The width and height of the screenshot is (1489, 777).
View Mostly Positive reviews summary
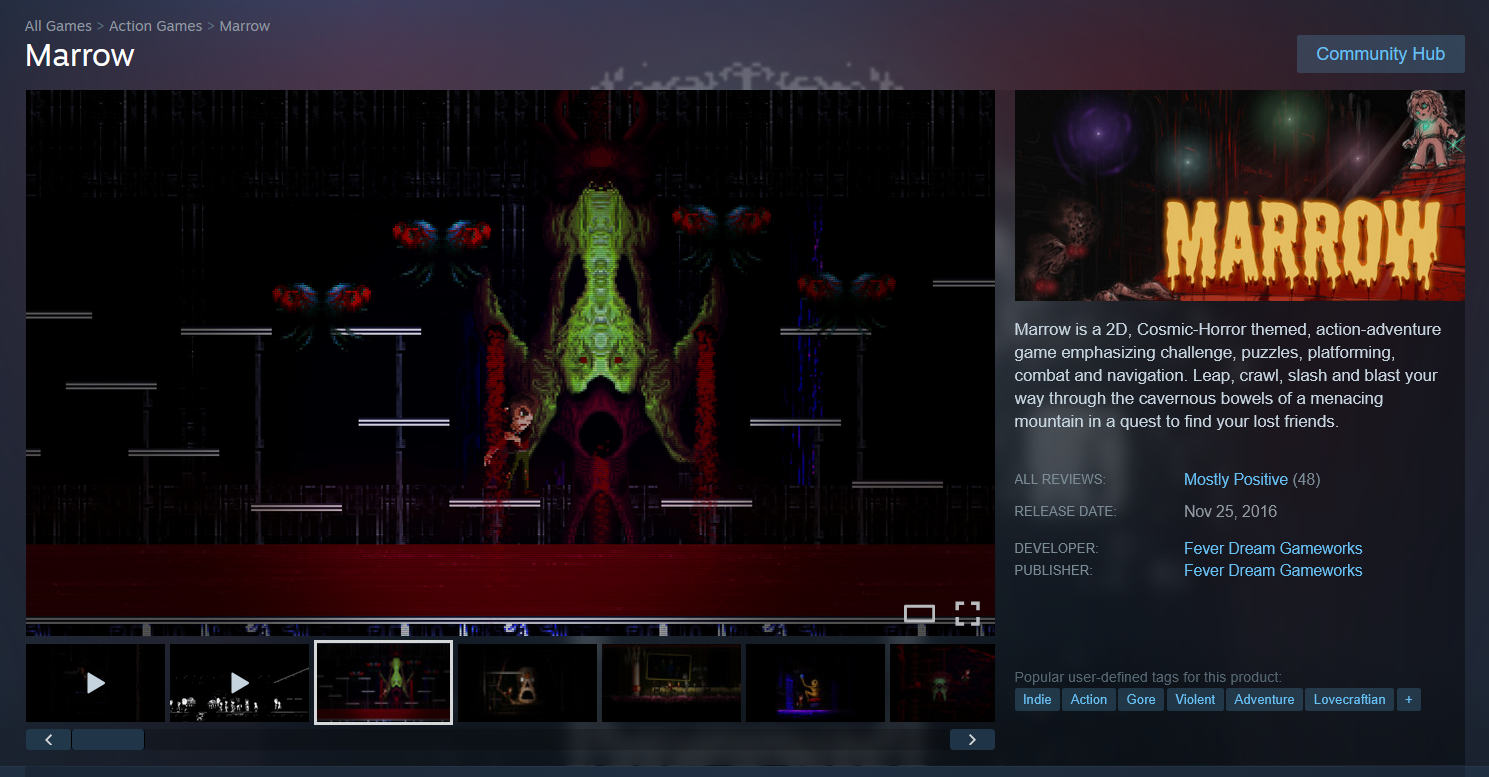click(x=1236, y=480)
